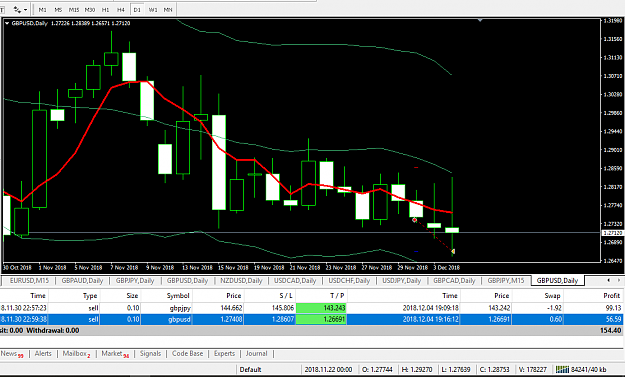Screen dimensions: 625x377
Task: Switch chart to M30 timeframe
Action: (90, 10)
